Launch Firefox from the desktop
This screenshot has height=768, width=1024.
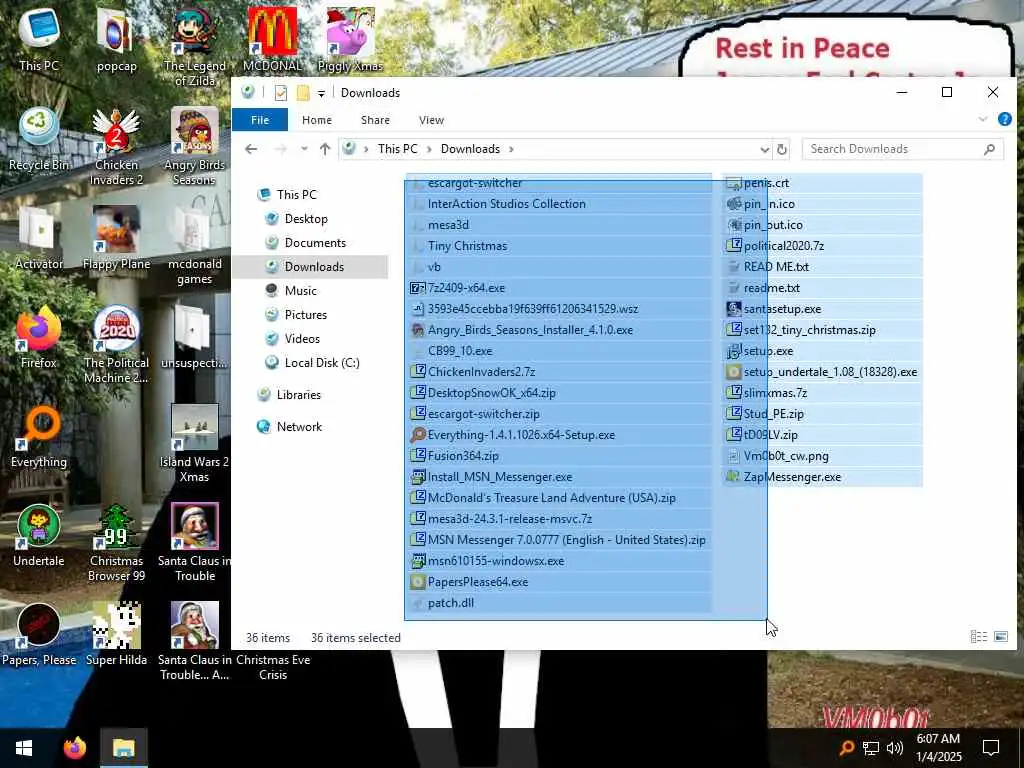39,337
